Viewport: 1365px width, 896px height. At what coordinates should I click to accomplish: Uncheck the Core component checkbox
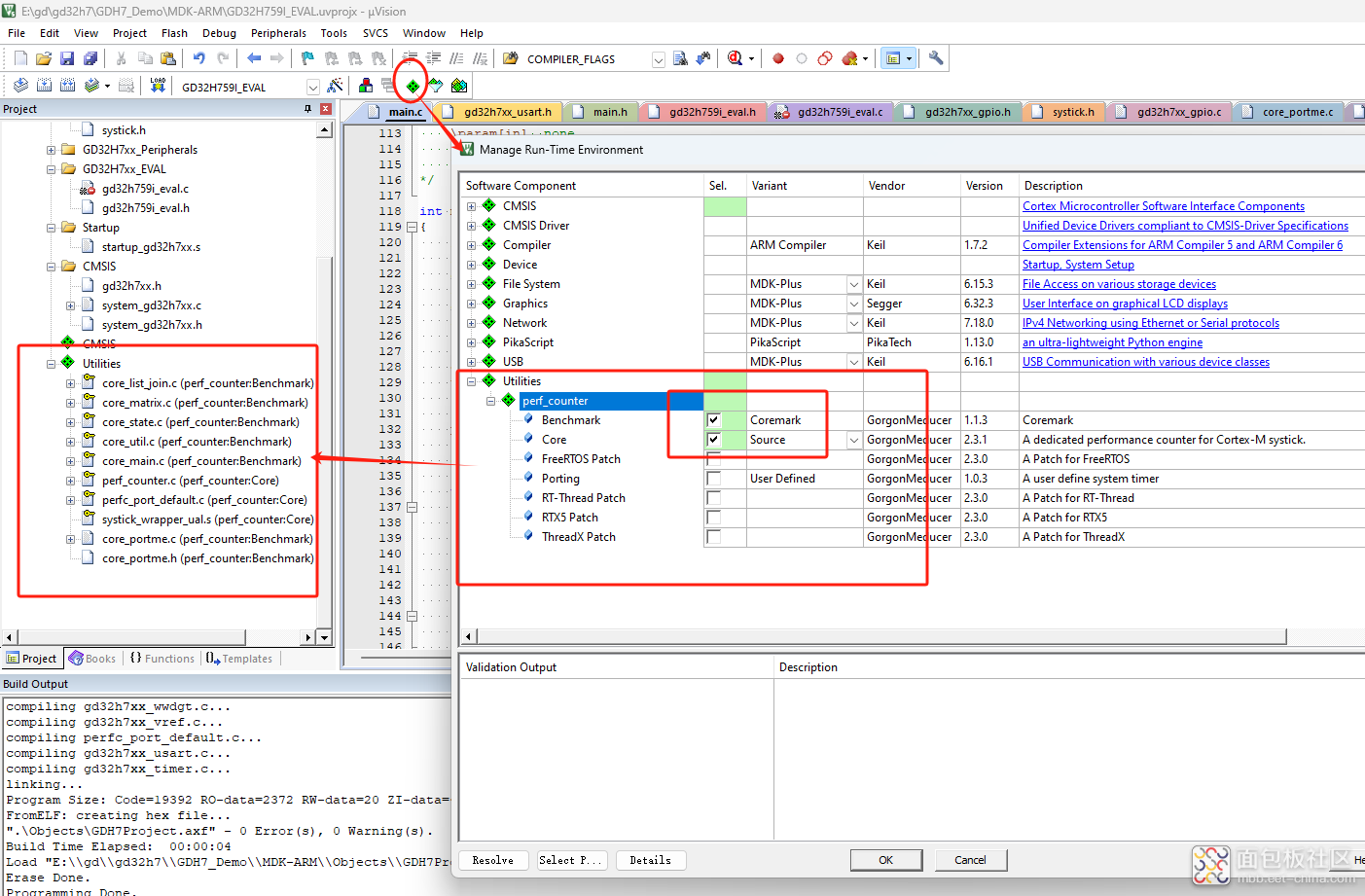click(x=714, y=440)
